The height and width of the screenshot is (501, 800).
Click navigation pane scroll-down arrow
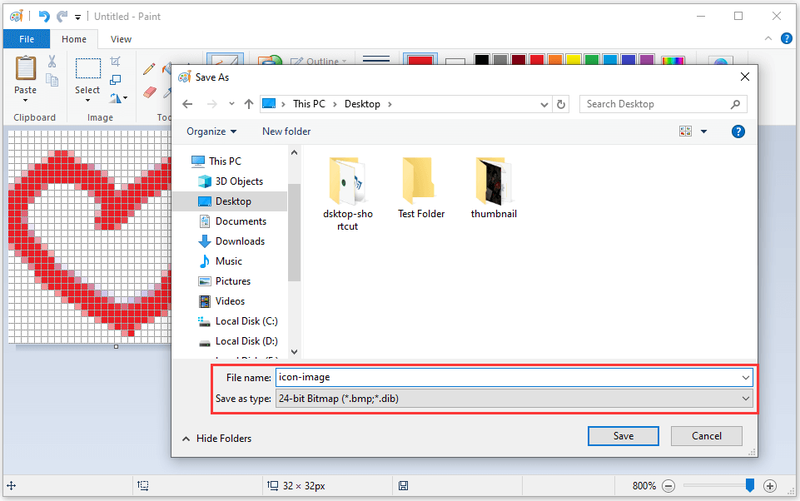(294, 352)
